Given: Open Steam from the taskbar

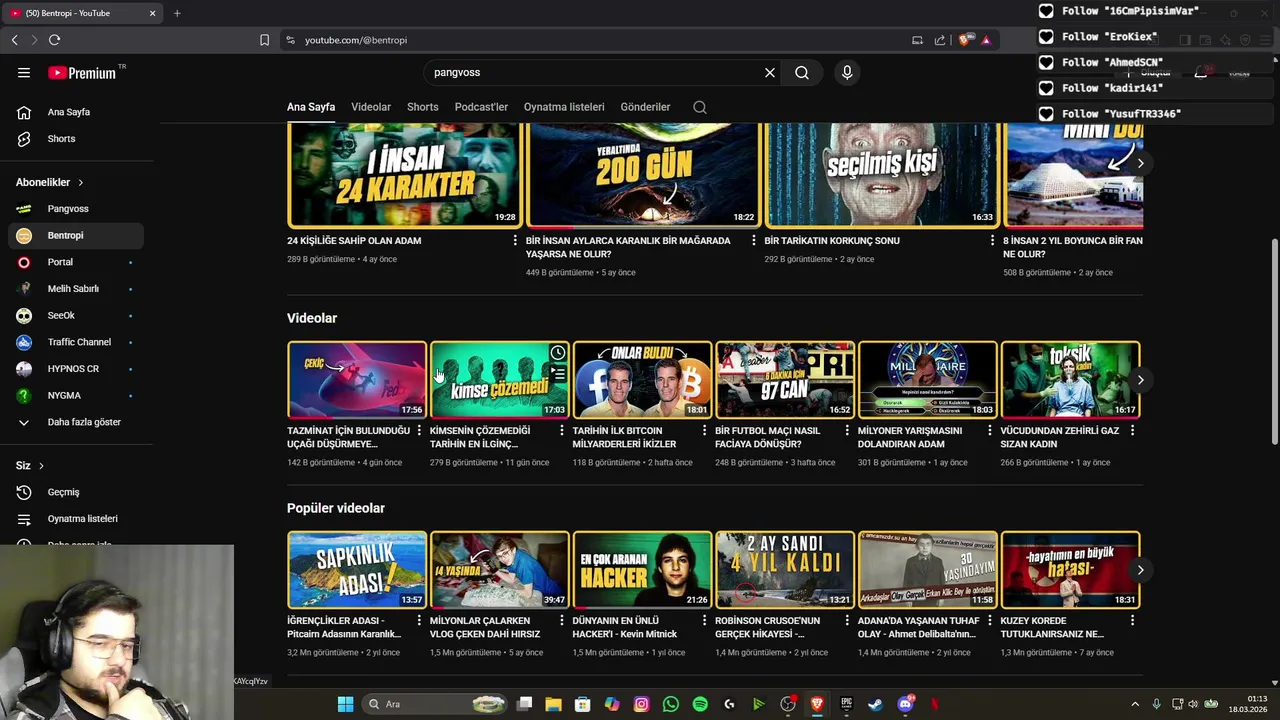Looking at the screenshot, I should coord(875,704).
